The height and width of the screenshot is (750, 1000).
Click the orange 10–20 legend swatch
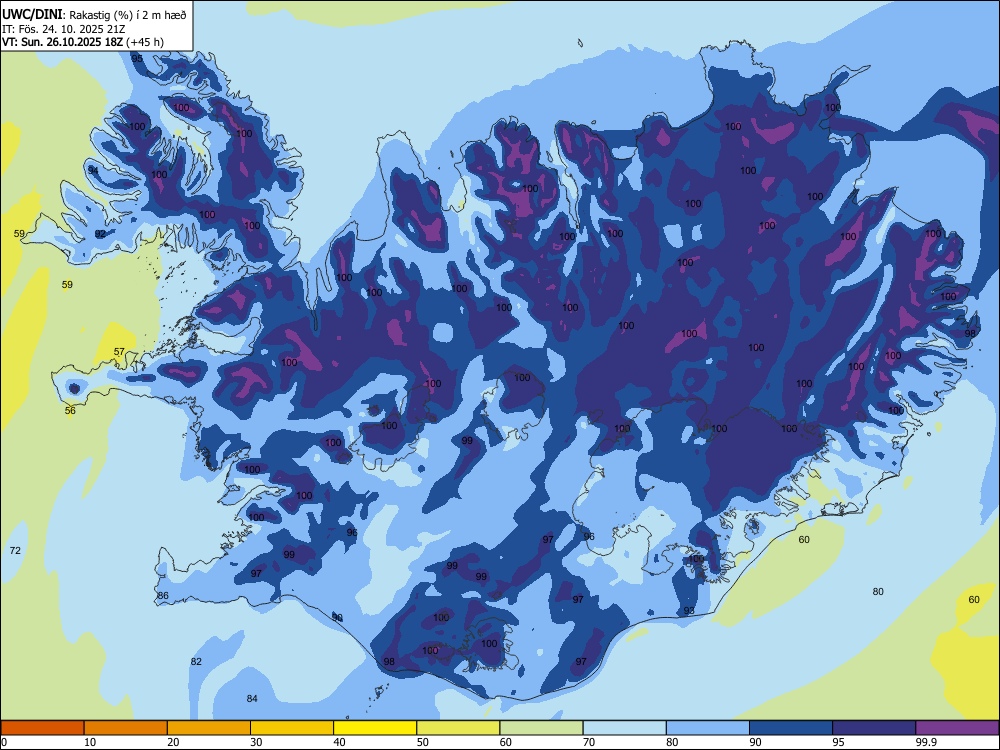(x=126, y=728)
